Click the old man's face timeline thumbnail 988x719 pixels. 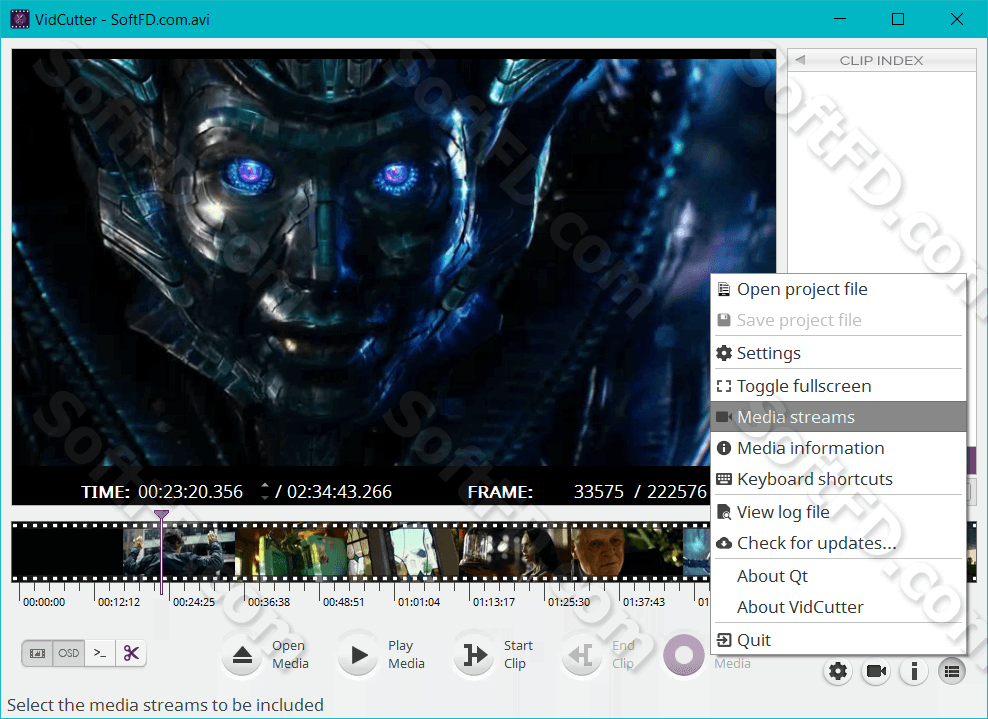599,553
